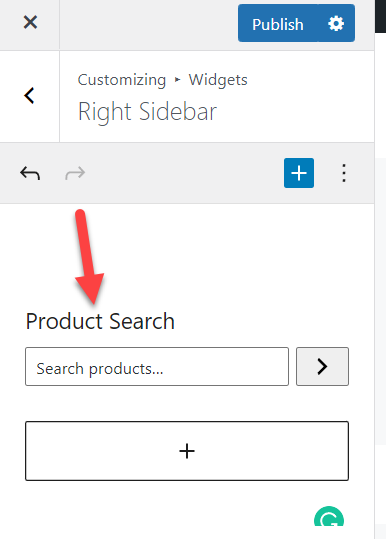Focus the Search products input field
Viewport: 386px width, 539px height.
[x=157, y=366]
